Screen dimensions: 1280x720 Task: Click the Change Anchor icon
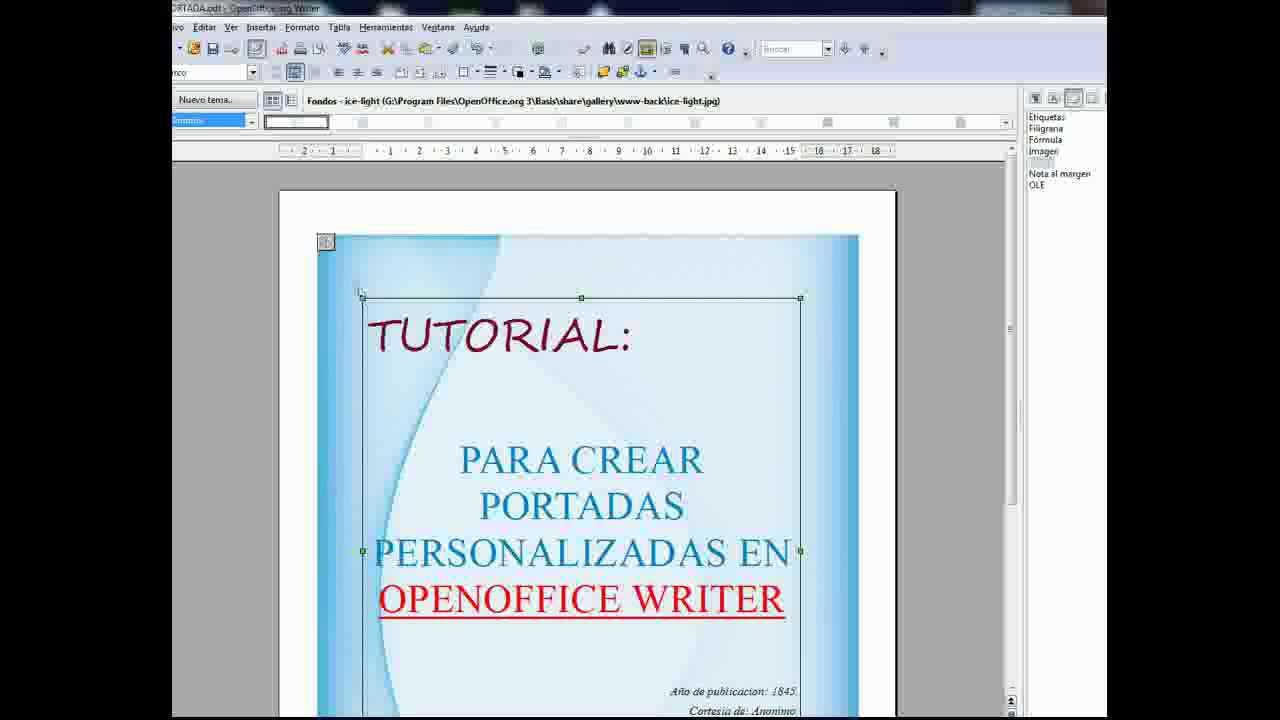coord(641,72)
